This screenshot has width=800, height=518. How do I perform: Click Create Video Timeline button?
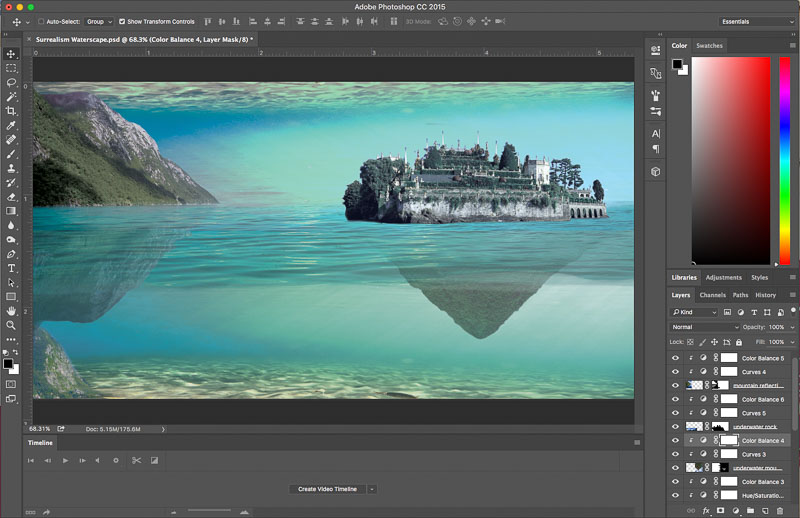[x=327, y=489]
